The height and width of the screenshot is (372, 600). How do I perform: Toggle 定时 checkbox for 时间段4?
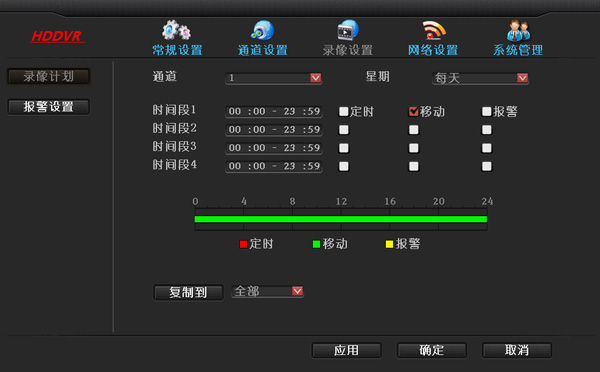pyautogui.click(x=344, y=166)
